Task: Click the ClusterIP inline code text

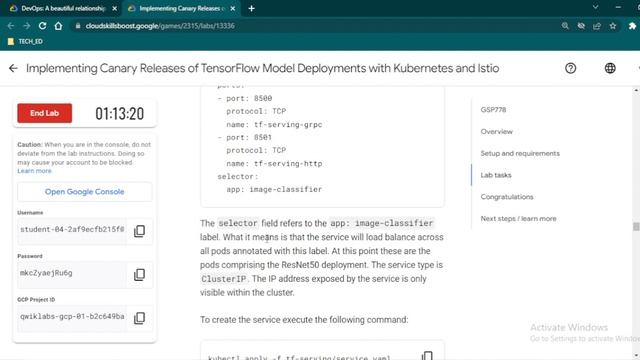Action: tap(224, 279)
